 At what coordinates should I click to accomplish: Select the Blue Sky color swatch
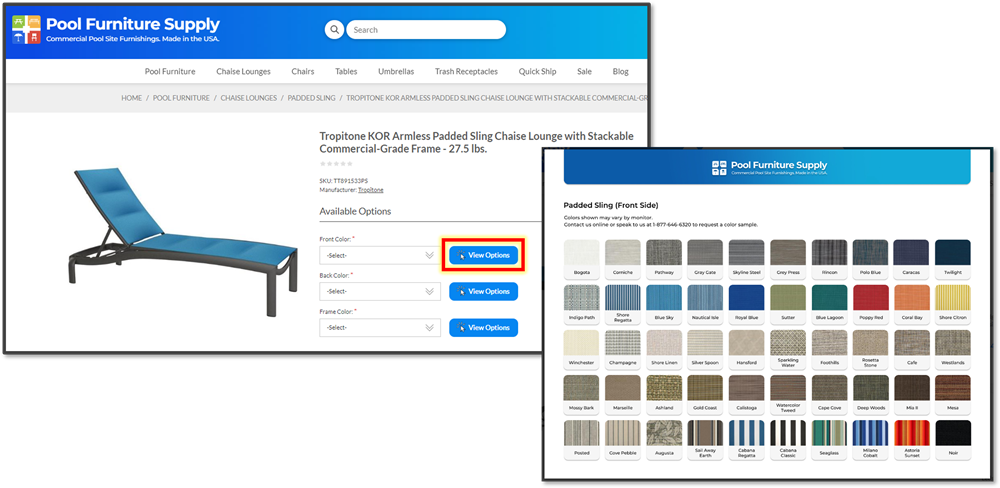coord(664,304)
